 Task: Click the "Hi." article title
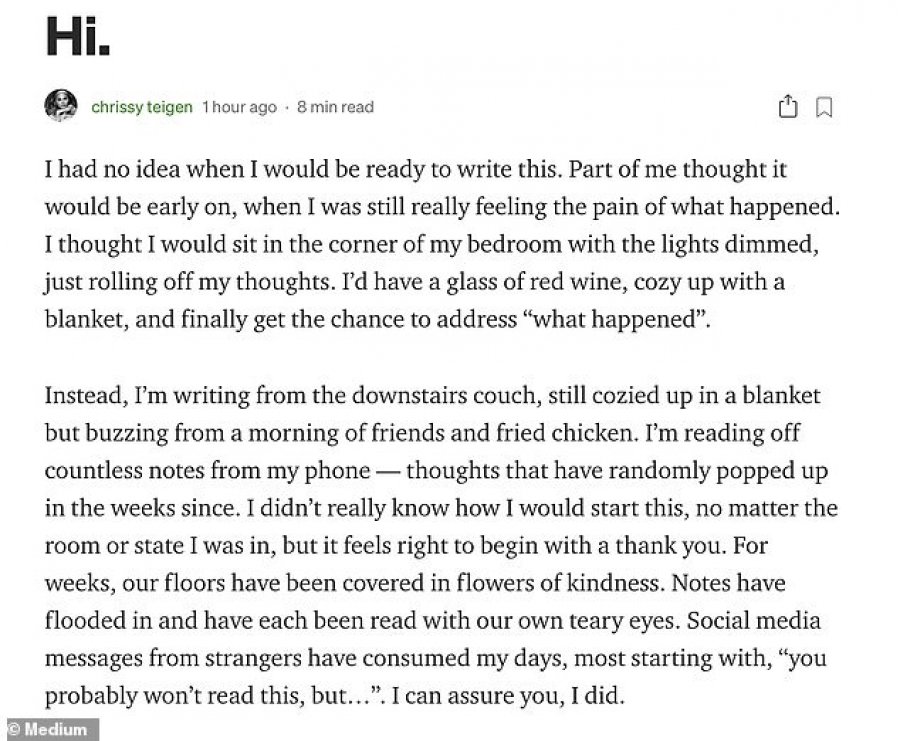[78, 36]
